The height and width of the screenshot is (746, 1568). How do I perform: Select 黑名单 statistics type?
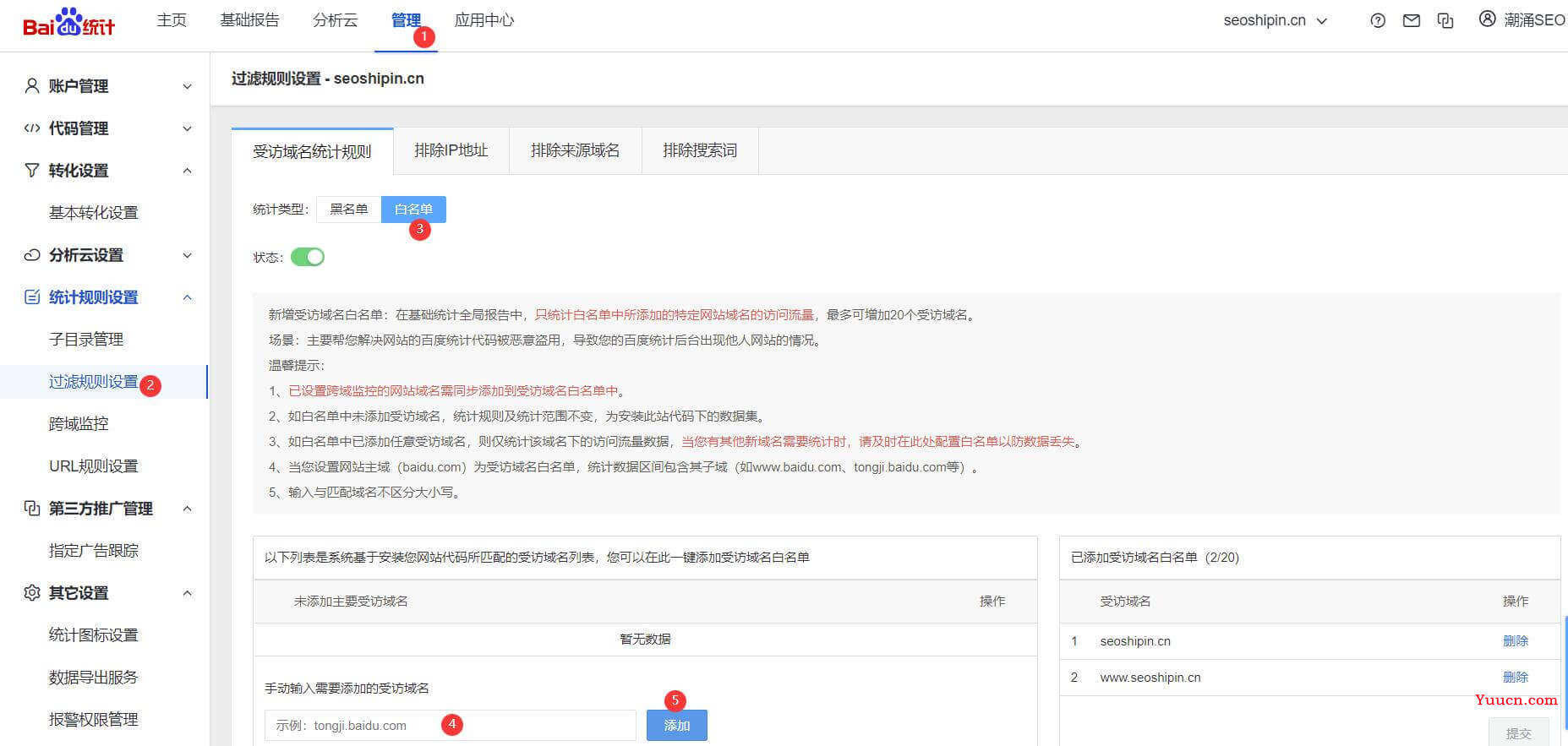pos(349,210)
